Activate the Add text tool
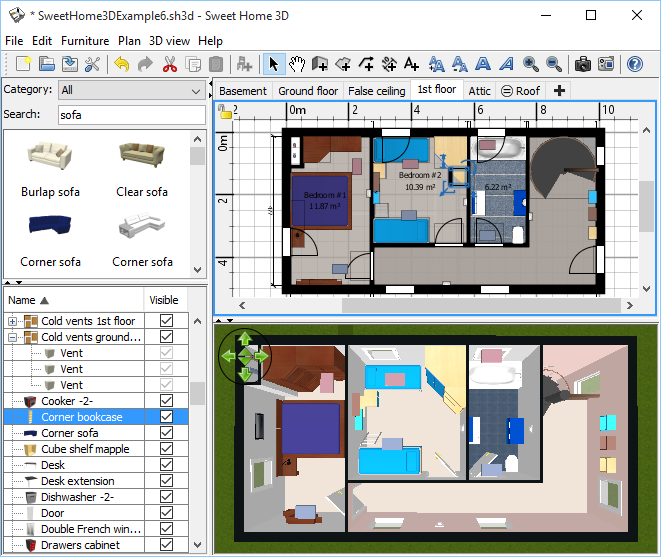Viewport: 661px width, 557px height. click(x=411, y=65)
